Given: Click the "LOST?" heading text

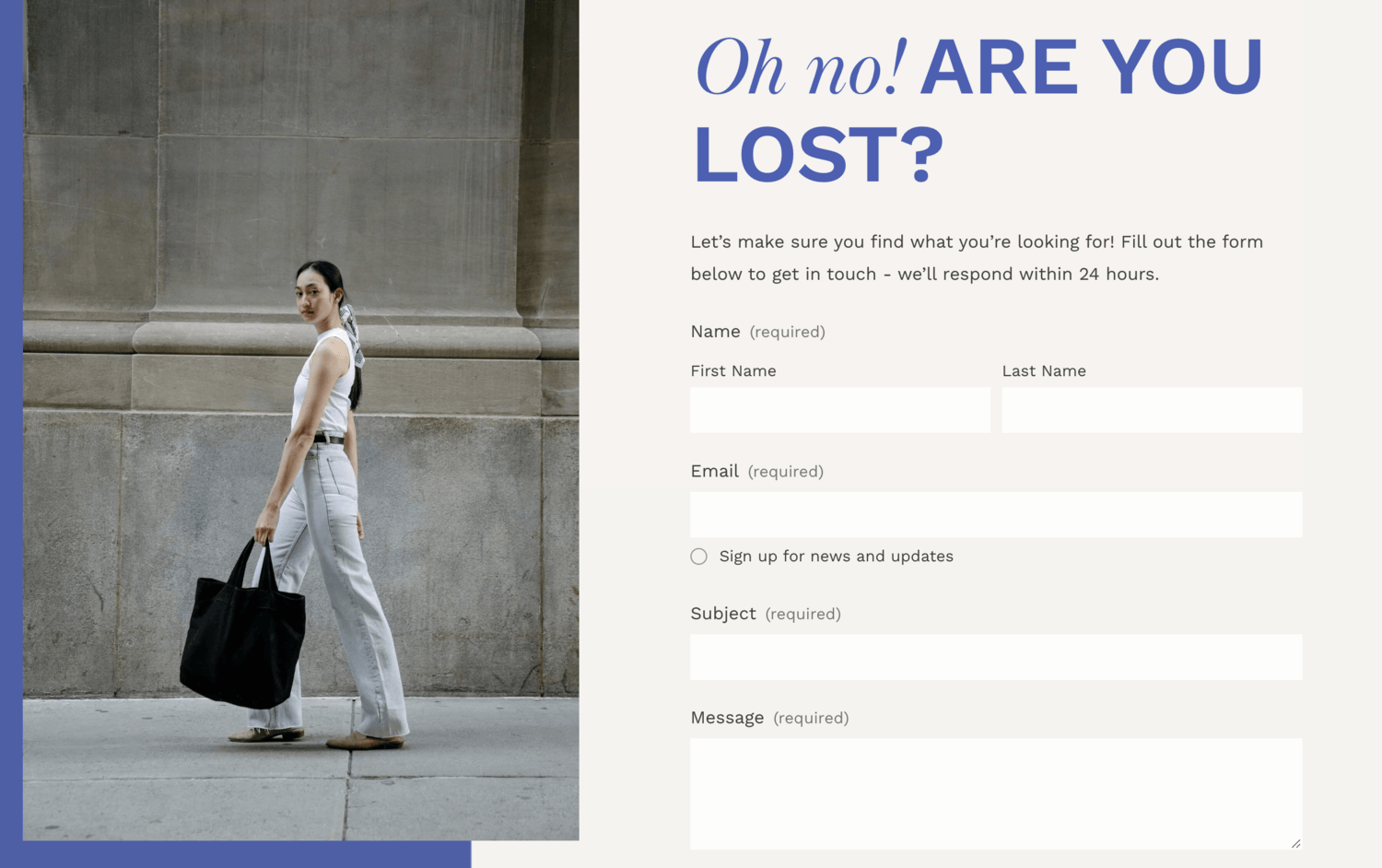Looking at the screenshot, I should tap(818, 155).
